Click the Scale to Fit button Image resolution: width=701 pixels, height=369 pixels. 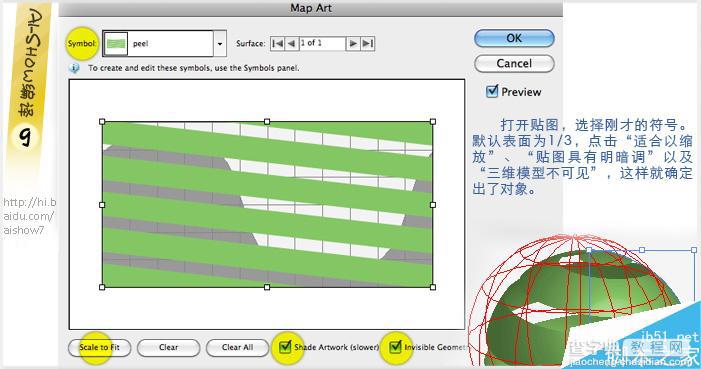(x=100, y=347)
